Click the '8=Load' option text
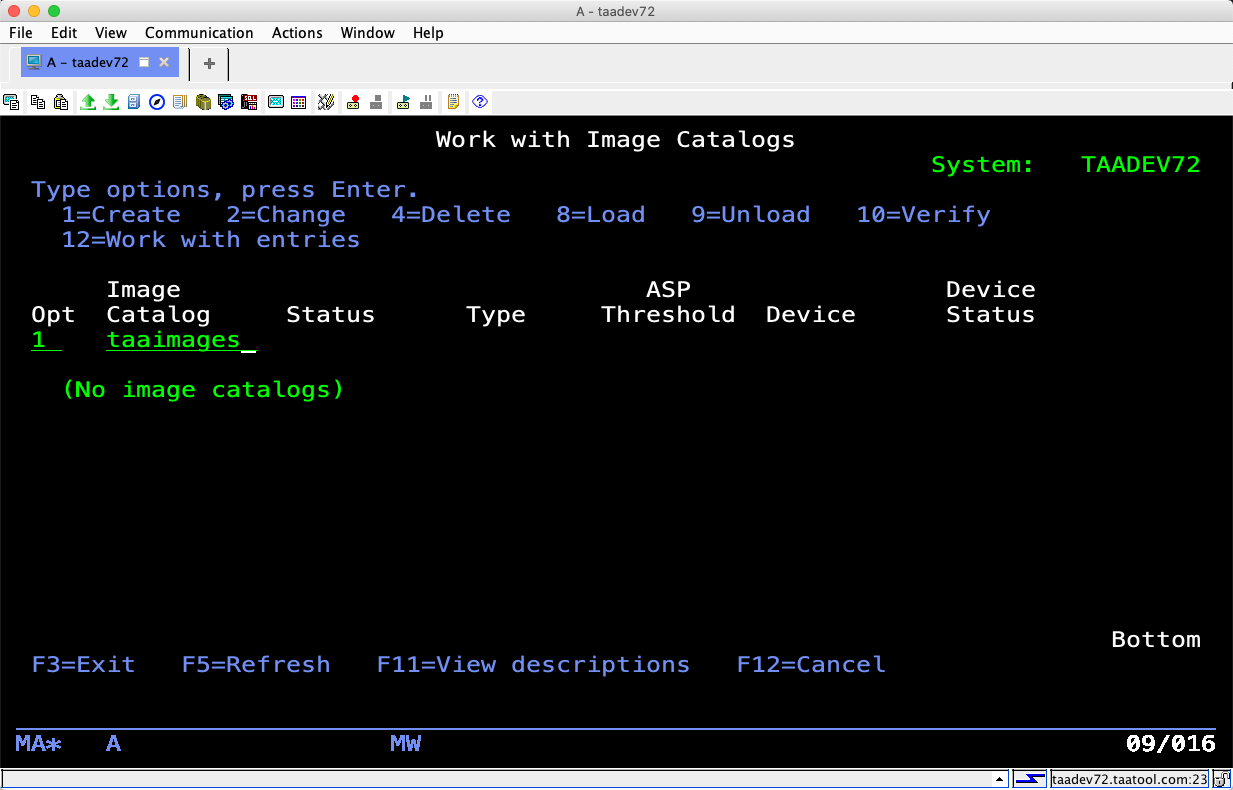Viewport: 1233px width, 790px height. tap(601, 215)
